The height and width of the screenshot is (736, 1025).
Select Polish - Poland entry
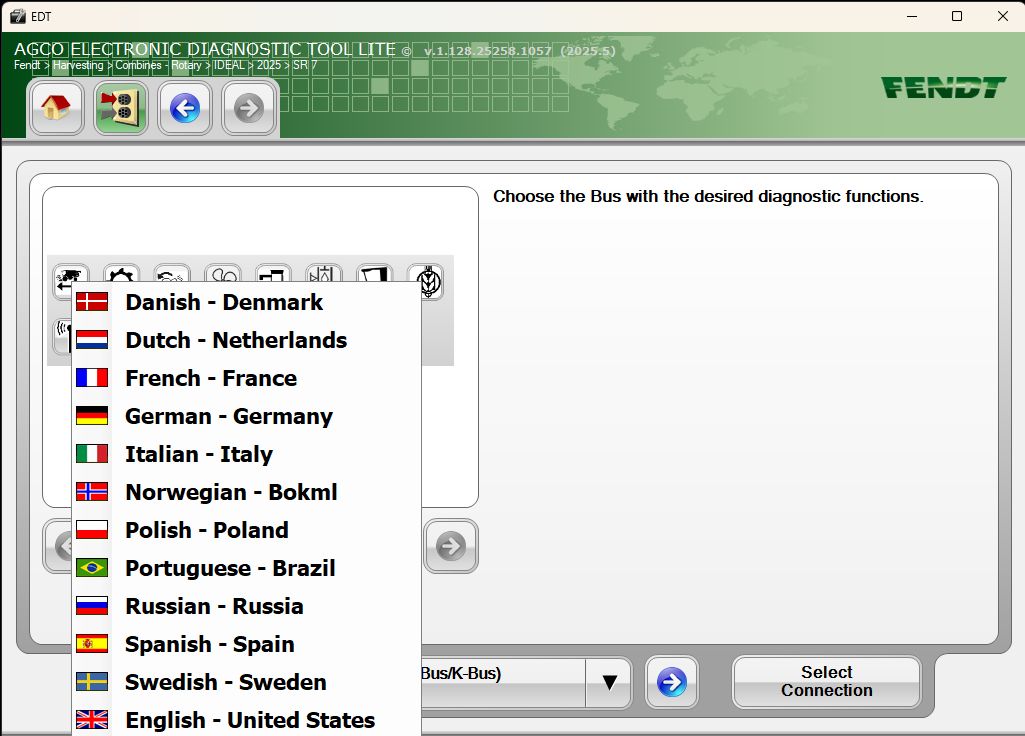click(246, 529)
